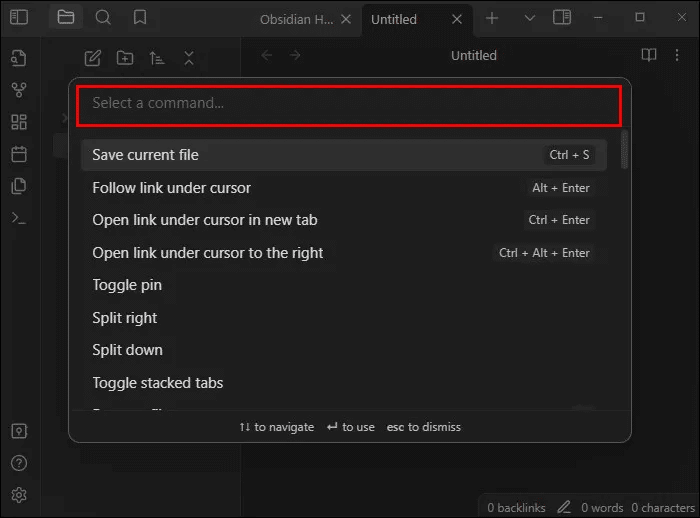Open command palette terminal icon in ribbon
This screenshot has width=700, height=518.
click(19, 218)
